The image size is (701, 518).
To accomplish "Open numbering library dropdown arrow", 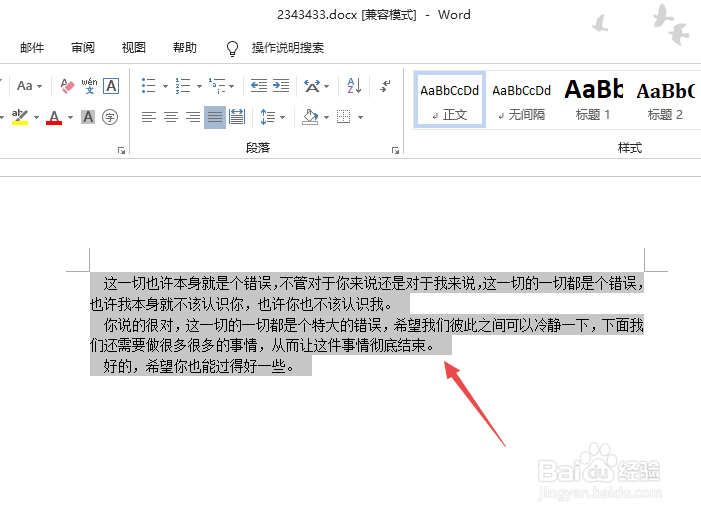I will click(199, 86).
